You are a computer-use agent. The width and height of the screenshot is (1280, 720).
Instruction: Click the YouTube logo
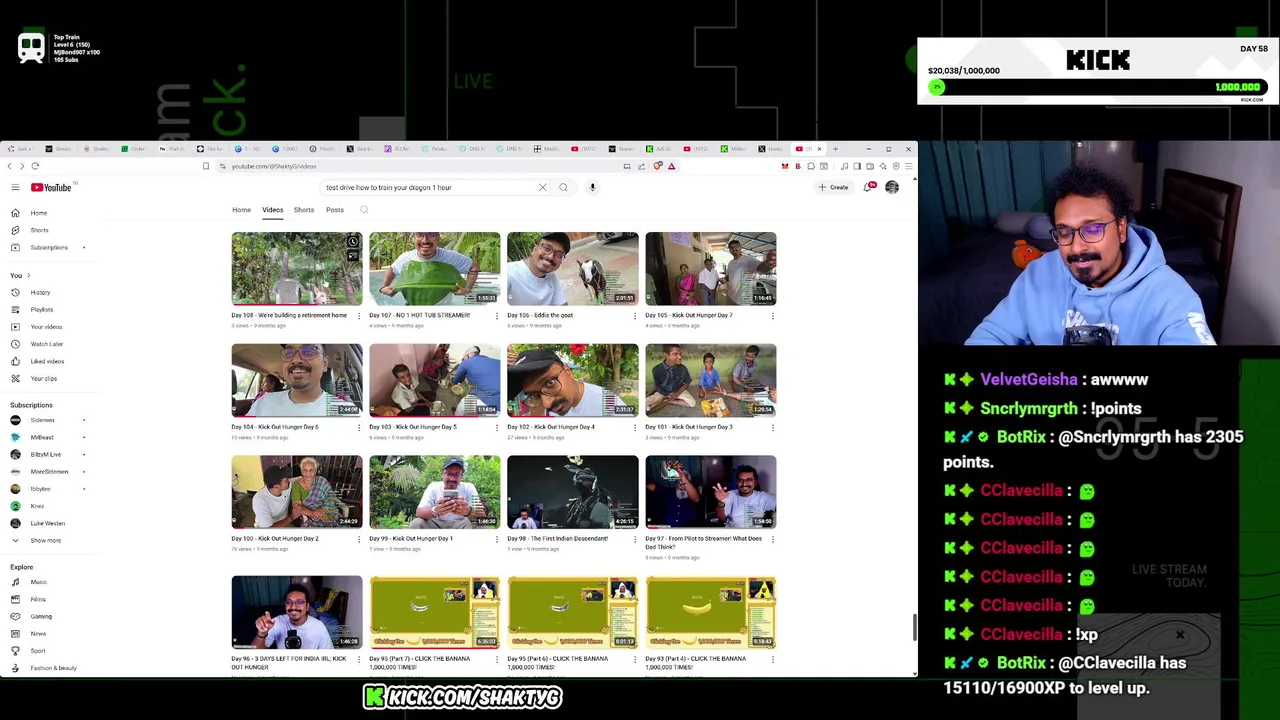tap(51, 188)
